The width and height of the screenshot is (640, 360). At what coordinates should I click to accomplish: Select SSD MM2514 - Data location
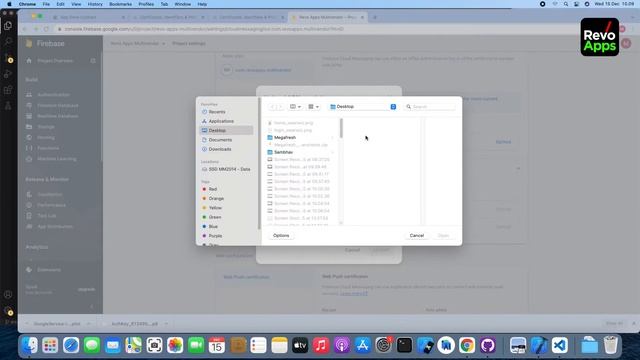(226, 169)
